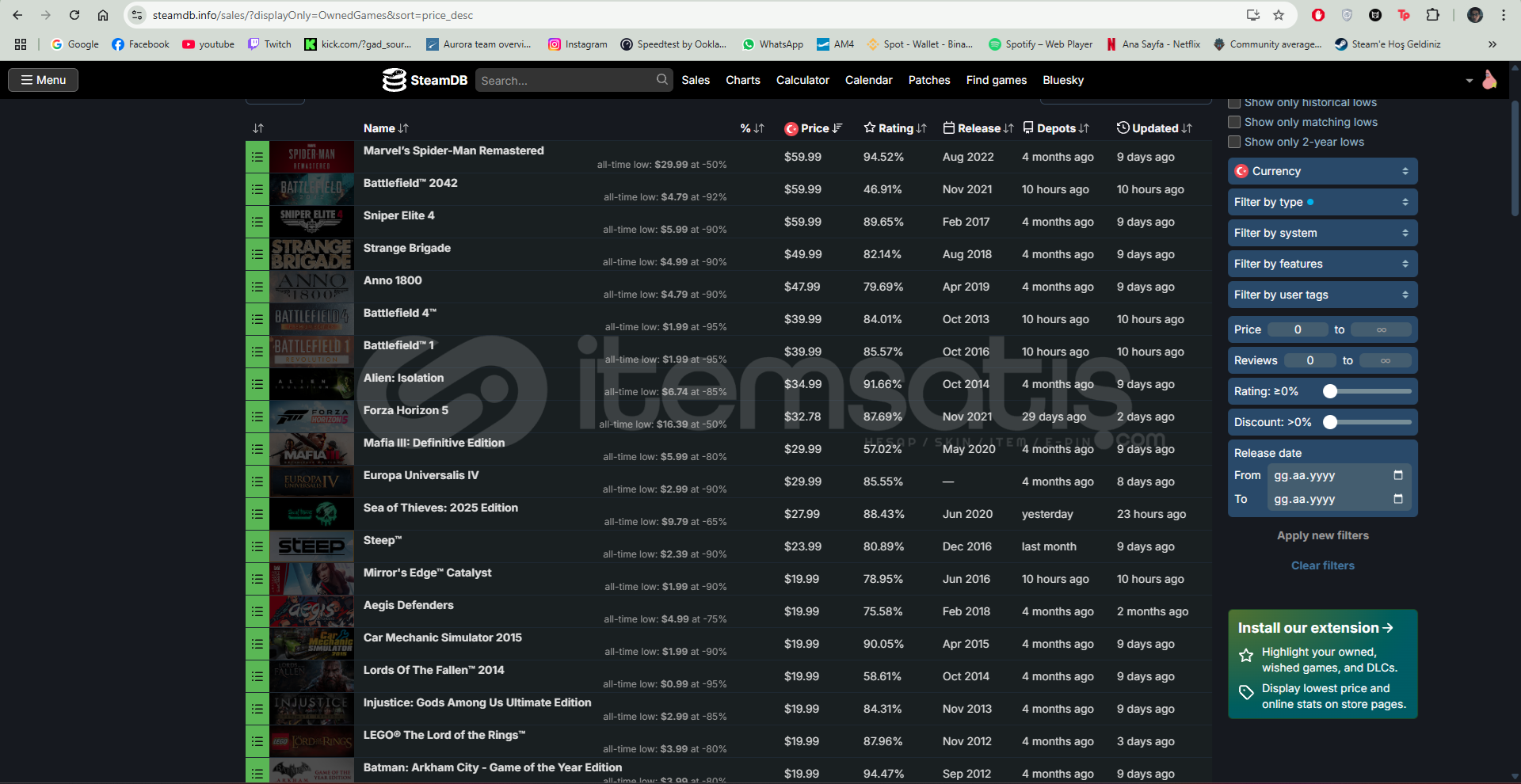This screenshot has height=784, width=1521.
Task: Open the SteamDB logo home link
Action: [425, 80]
